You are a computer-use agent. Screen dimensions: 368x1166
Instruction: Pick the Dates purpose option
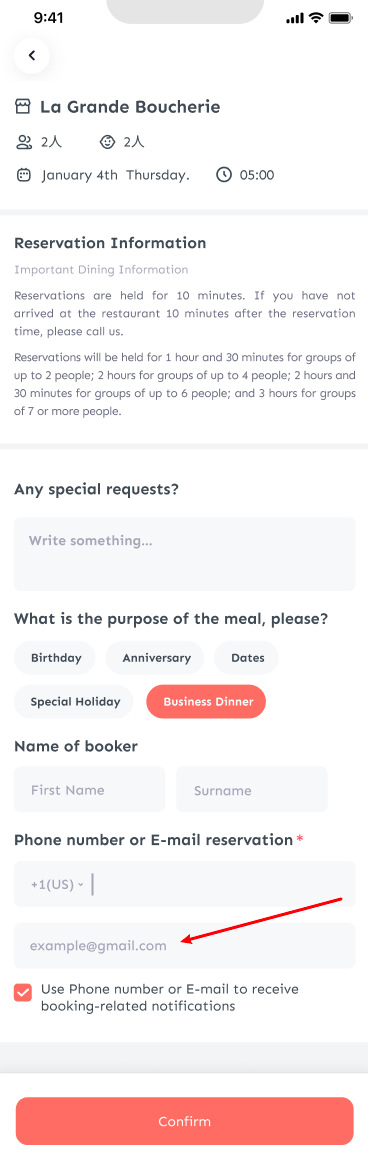(x=247, y=658)
